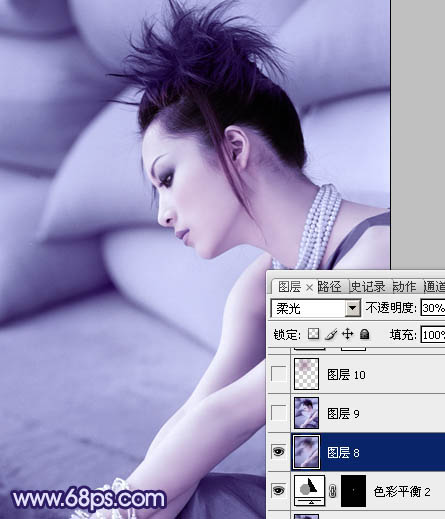Hide the 色彩平衡 2 layer eye icon
The width and height of the screenshot is (445, 519).
[278, 490]
